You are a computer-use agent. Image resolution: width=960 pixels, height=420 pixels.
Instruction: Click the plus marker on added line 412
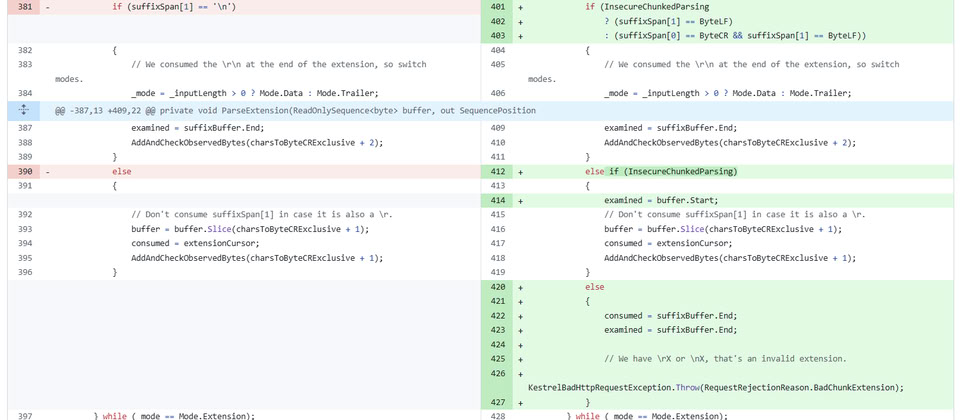click(520, 171)
